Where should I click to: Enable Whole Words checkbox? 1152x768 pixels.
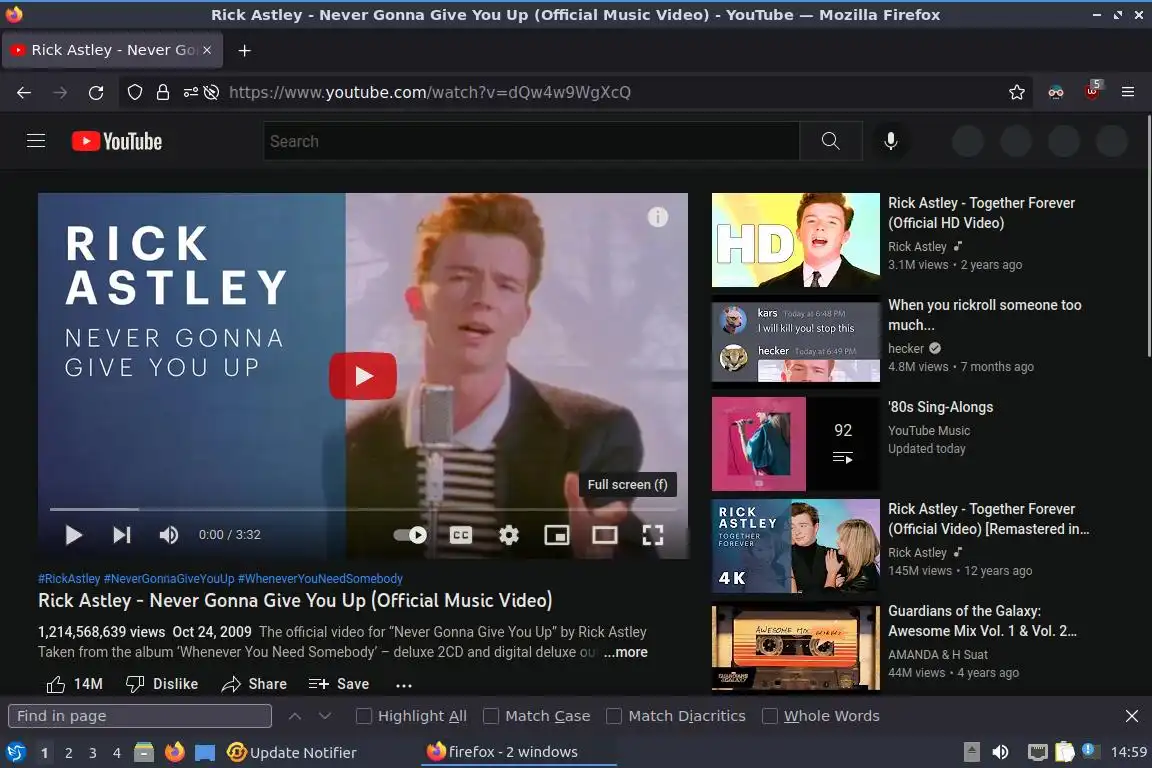(770, 716)
